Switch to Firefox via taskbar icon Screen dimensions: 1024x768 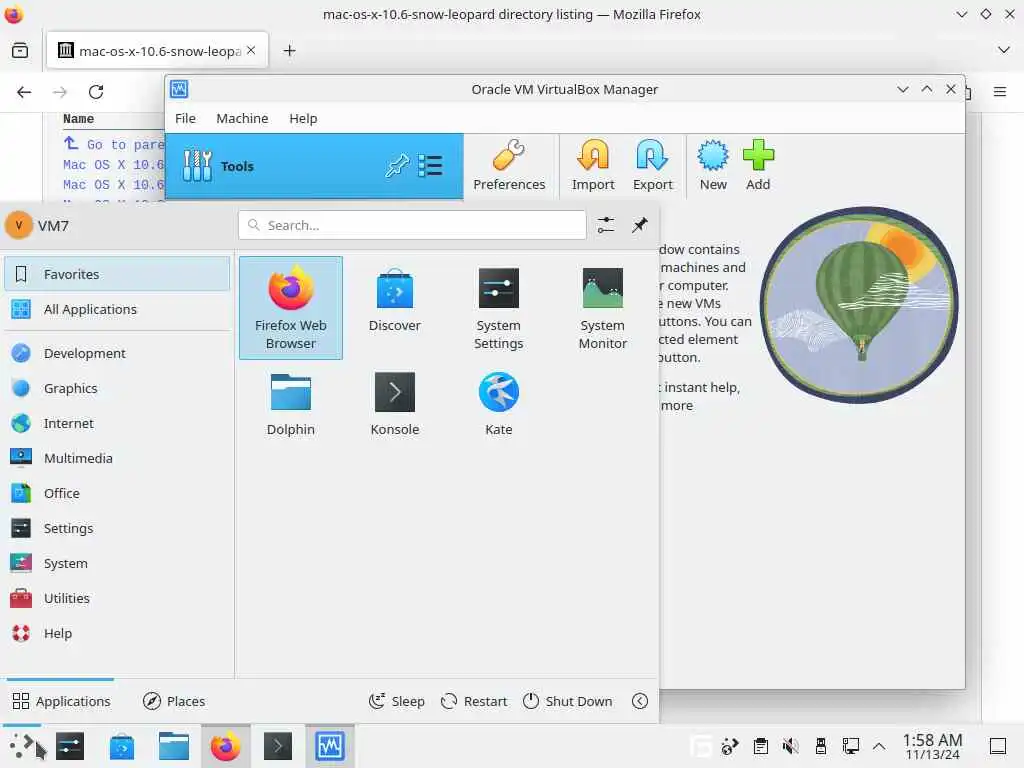click(225, 746)
